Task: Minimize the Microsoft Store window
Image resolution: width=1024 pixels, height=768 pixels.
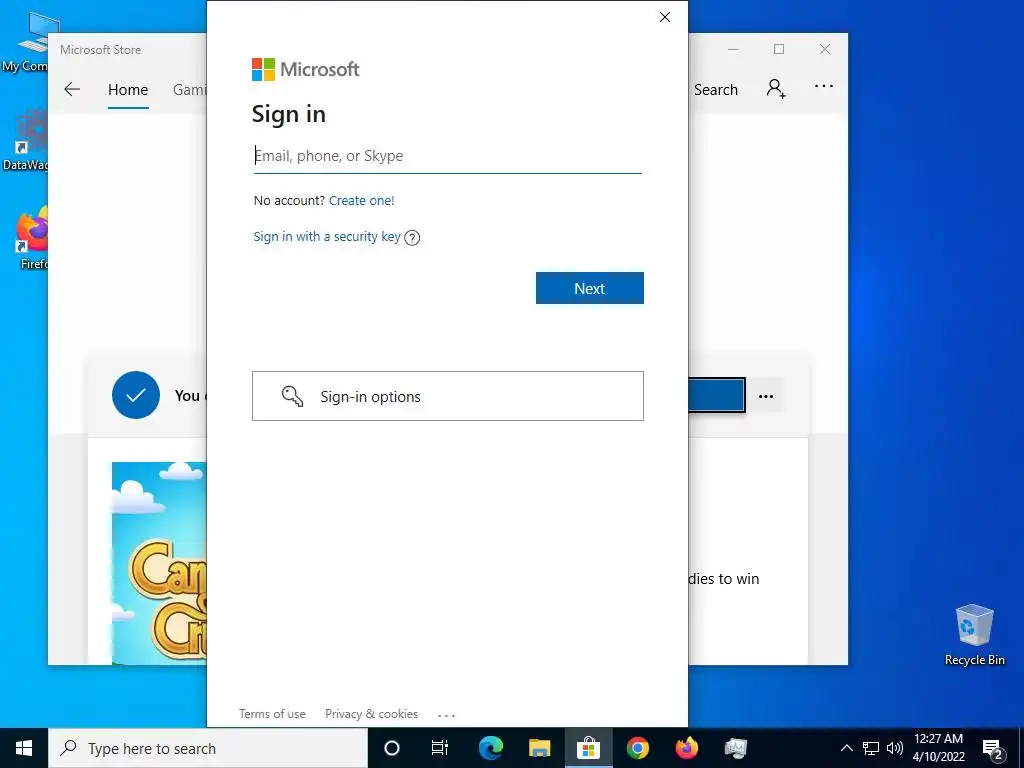Action: click(733, 50)
